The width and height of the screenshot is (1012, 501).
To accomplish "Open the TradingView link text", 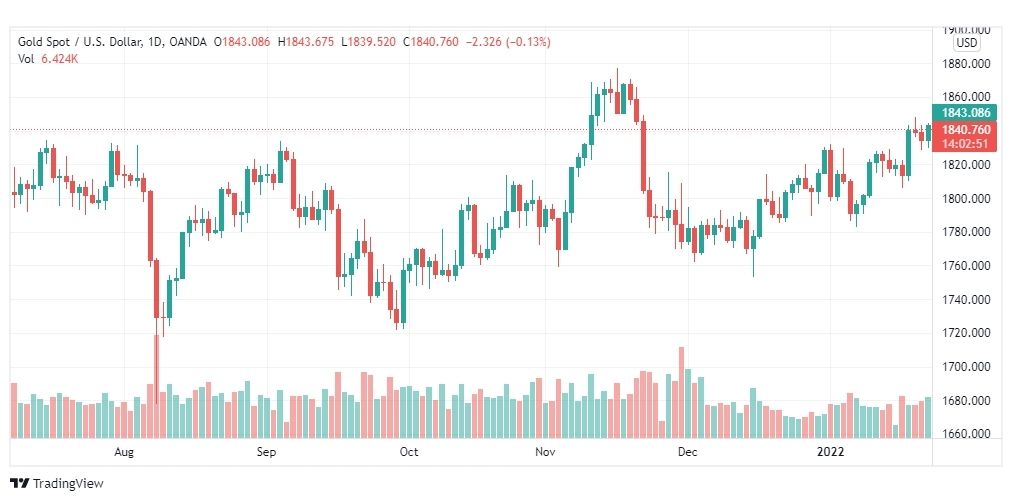I will [x=68, y=483].
